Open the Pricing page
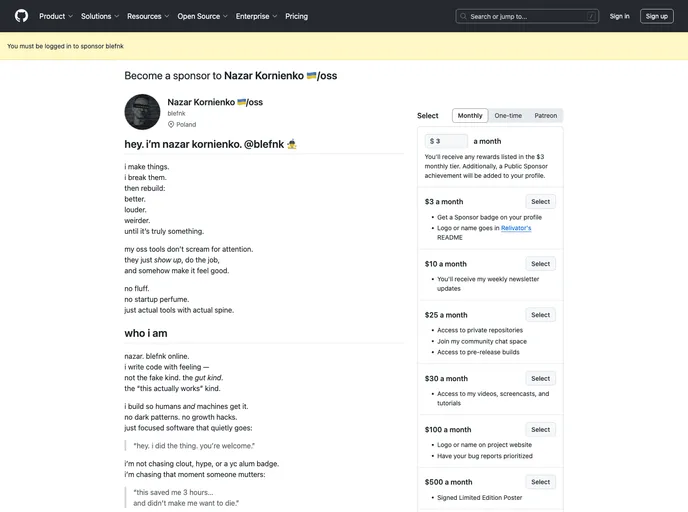 tap(297, 16)
